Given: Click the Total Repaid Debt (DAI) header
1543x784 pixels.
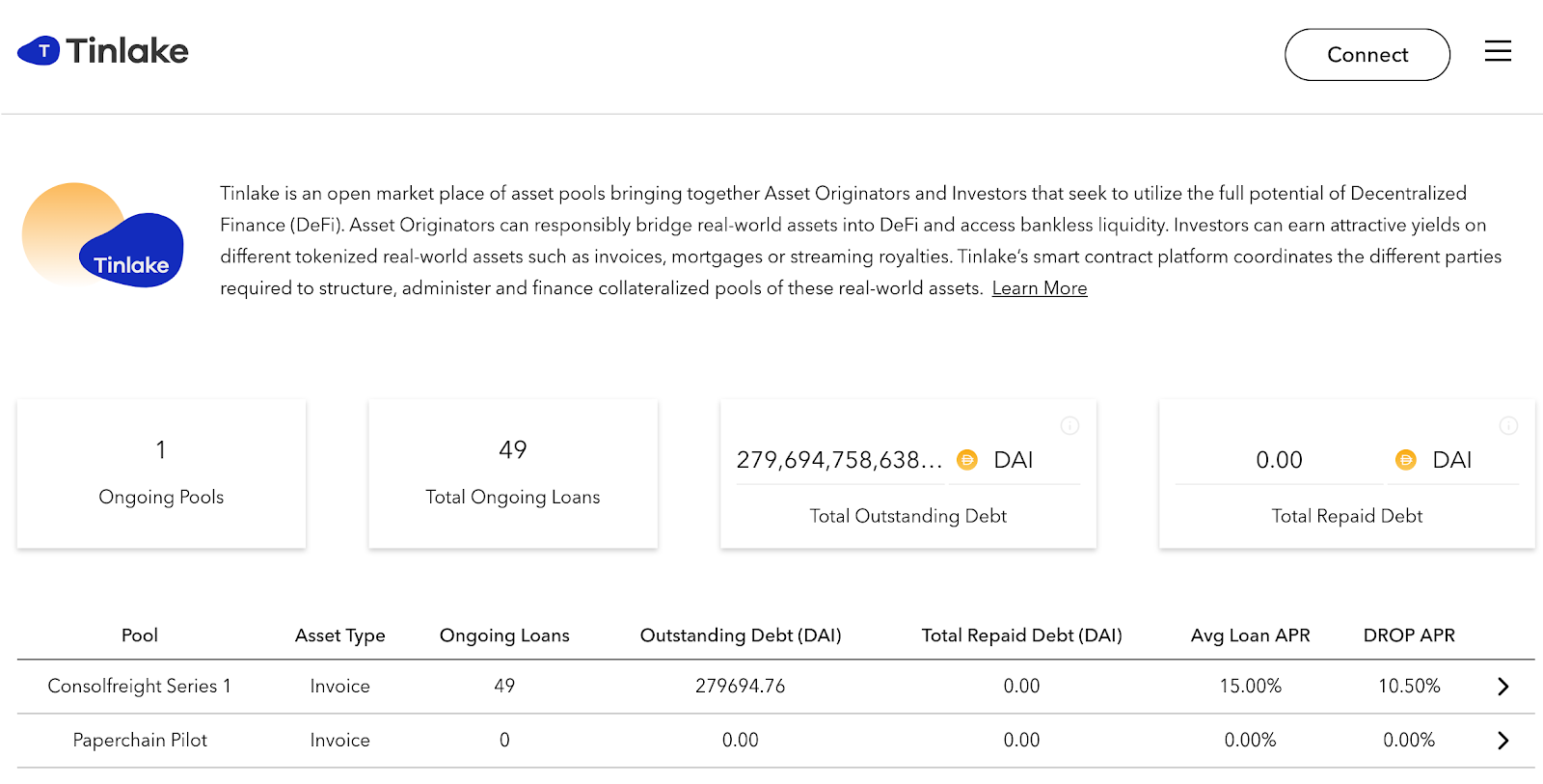Looking at the screenshot, I should tap(1021, 635).
